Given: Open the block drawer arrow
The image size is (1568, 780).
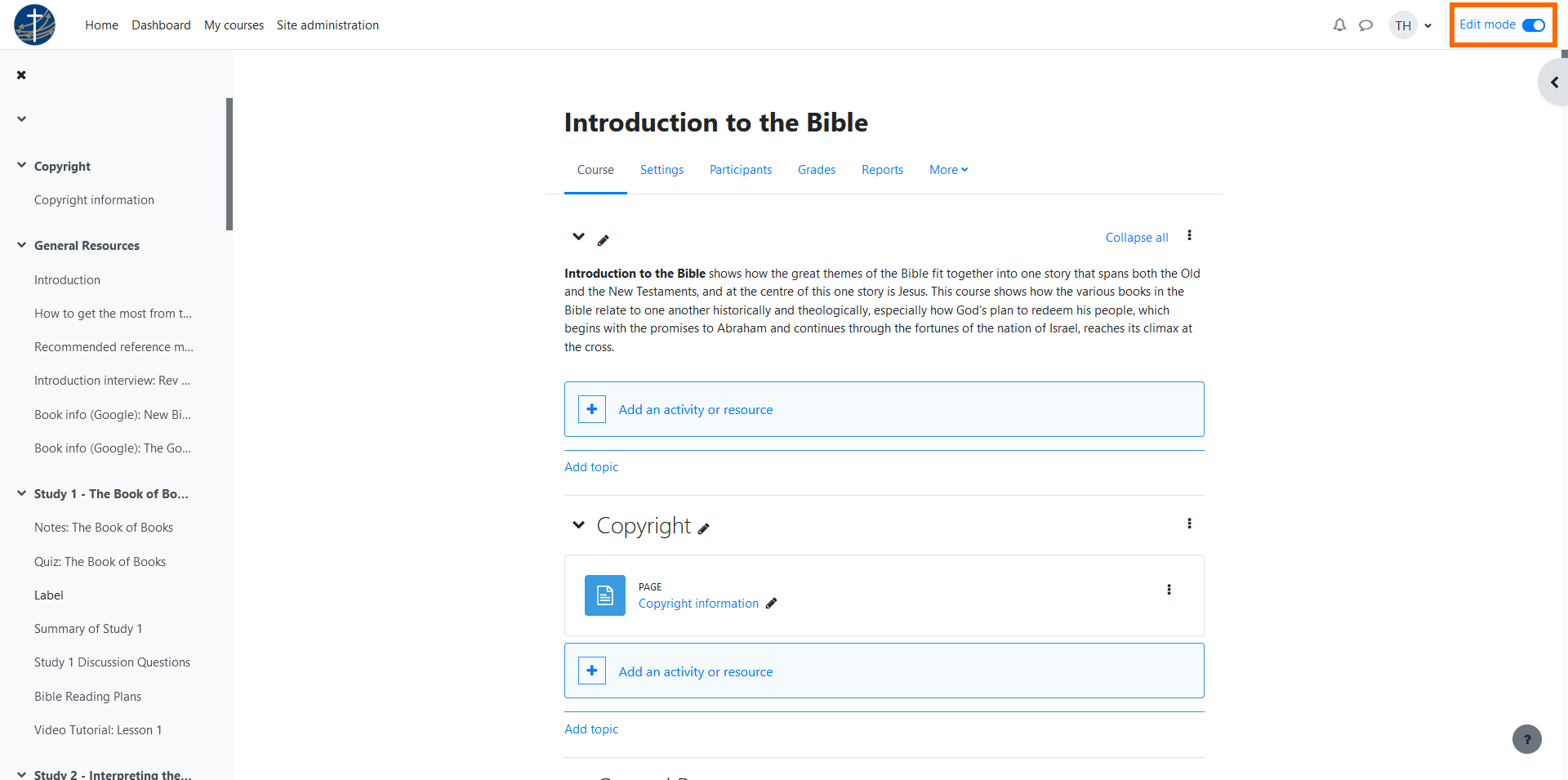Looking at the screenshot, I should (1553, 82).
